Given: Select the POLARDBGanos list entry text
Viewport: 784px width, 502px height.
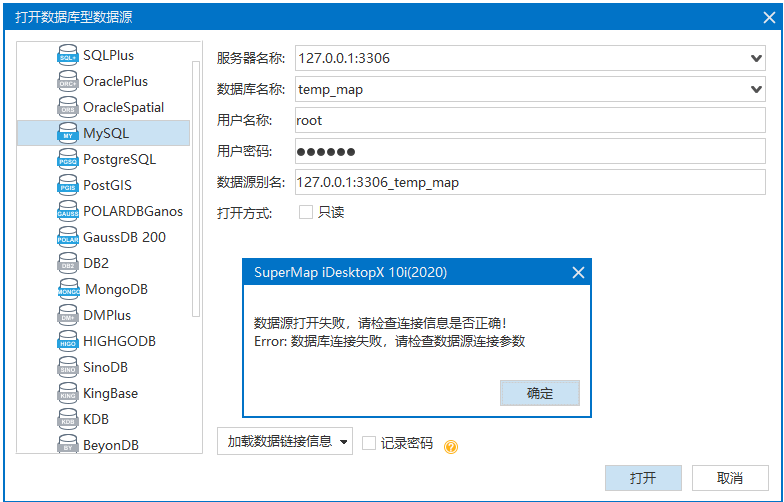Looking at the screenshot, I should tap(133, 211).
